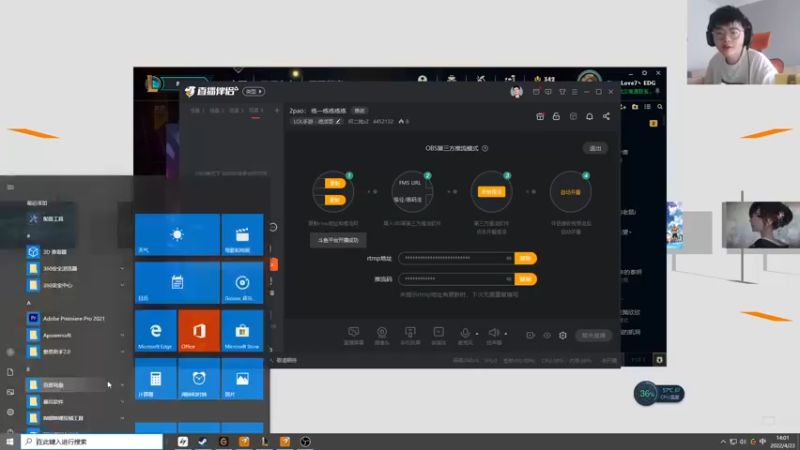
Task: Click the help icon beside OBS mode title
Action: pos(485,148)
